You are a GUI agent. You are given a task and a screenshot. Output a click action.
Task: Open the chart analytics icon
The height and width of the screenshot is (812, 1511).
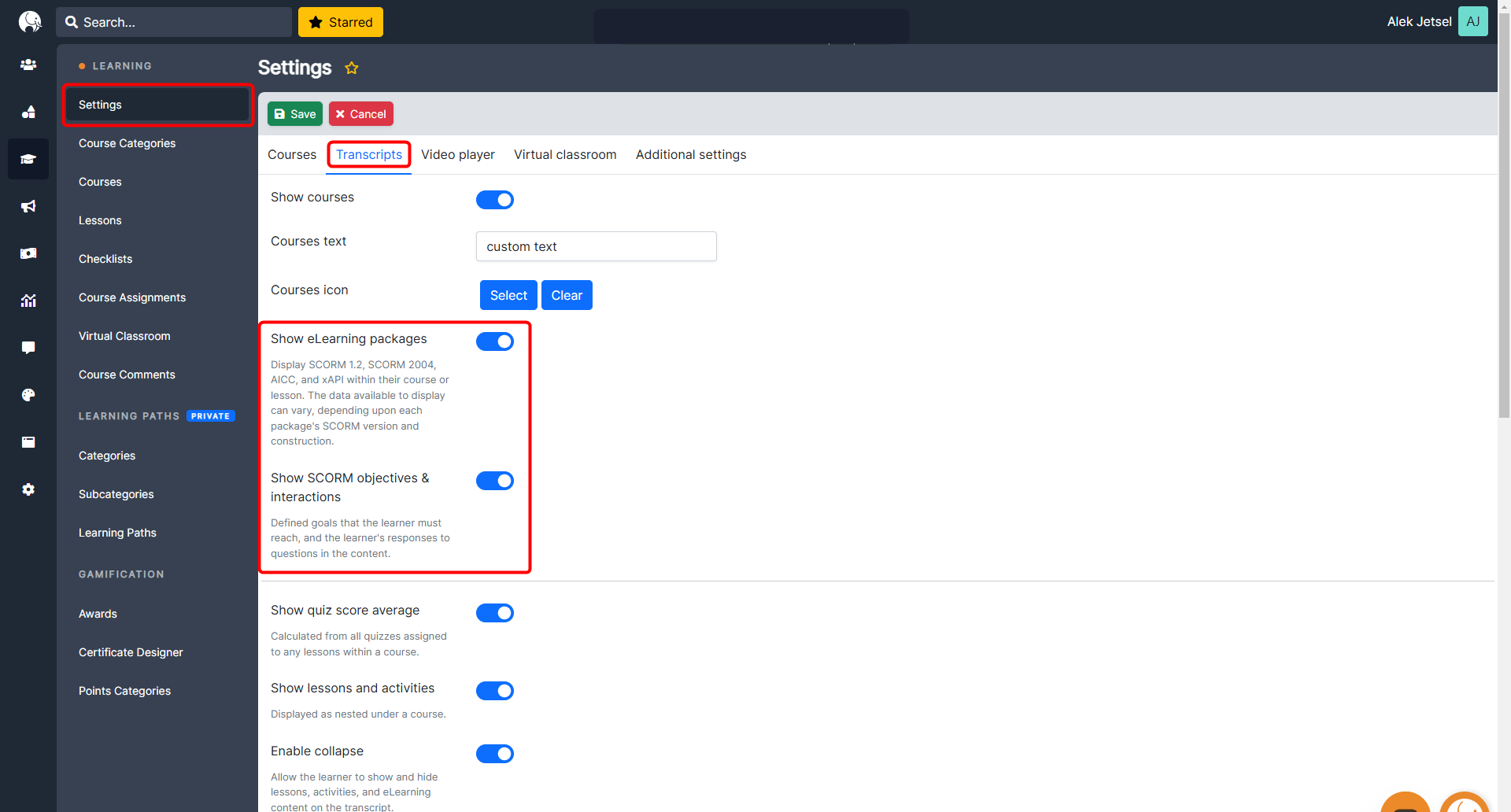coord(28,301)
